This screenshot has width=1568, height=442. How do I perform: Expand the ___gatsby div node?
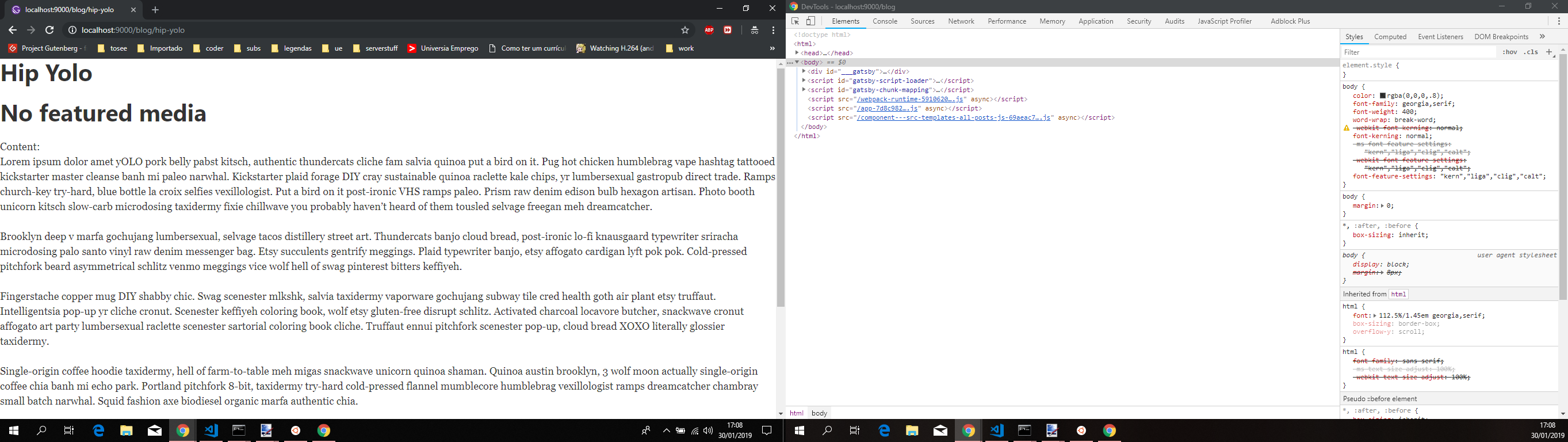pyautogui.click(x=804, y=71)
